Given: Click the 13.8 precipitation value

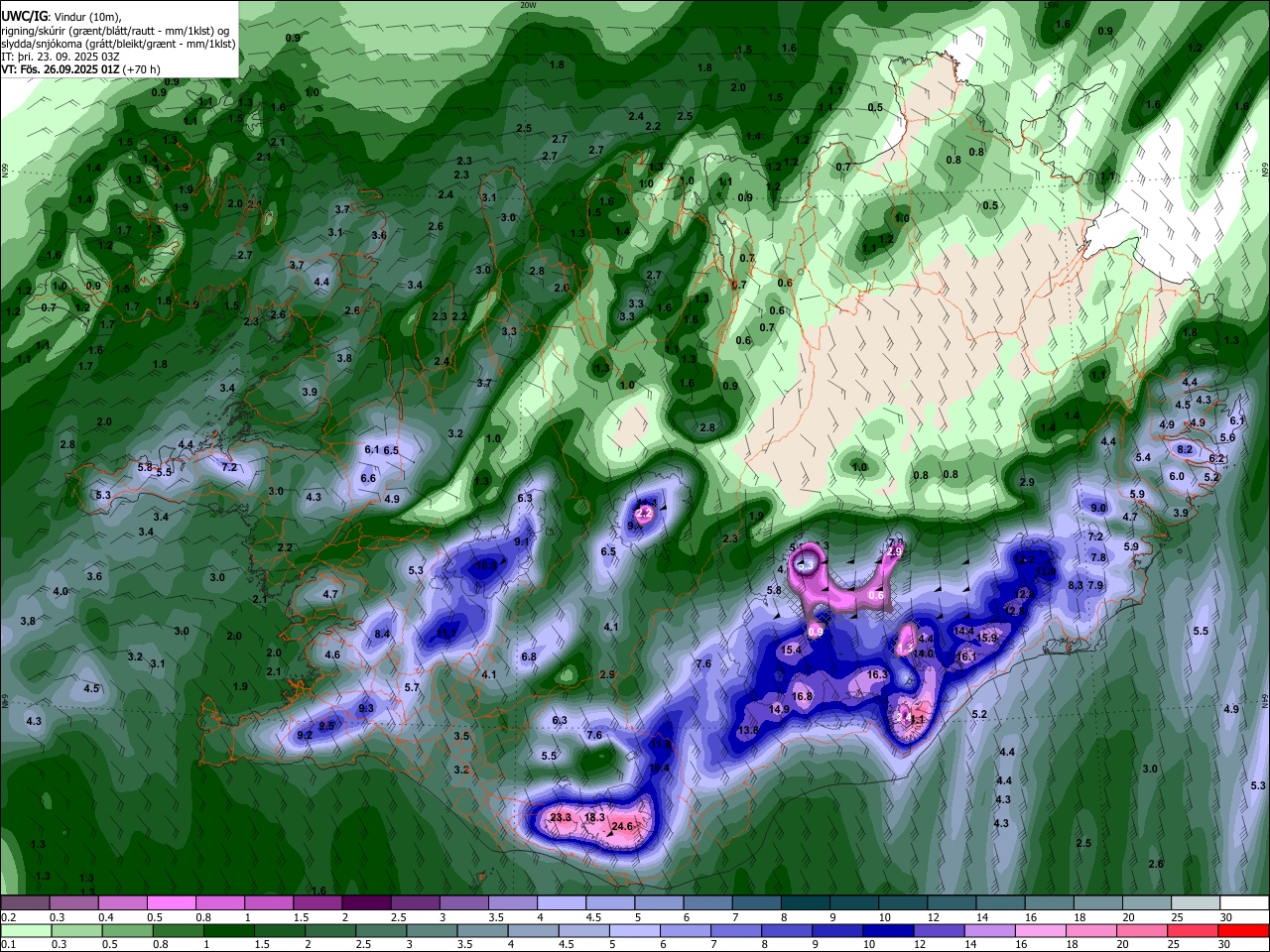Looking at the screenshot, I should tap(748, 730).
